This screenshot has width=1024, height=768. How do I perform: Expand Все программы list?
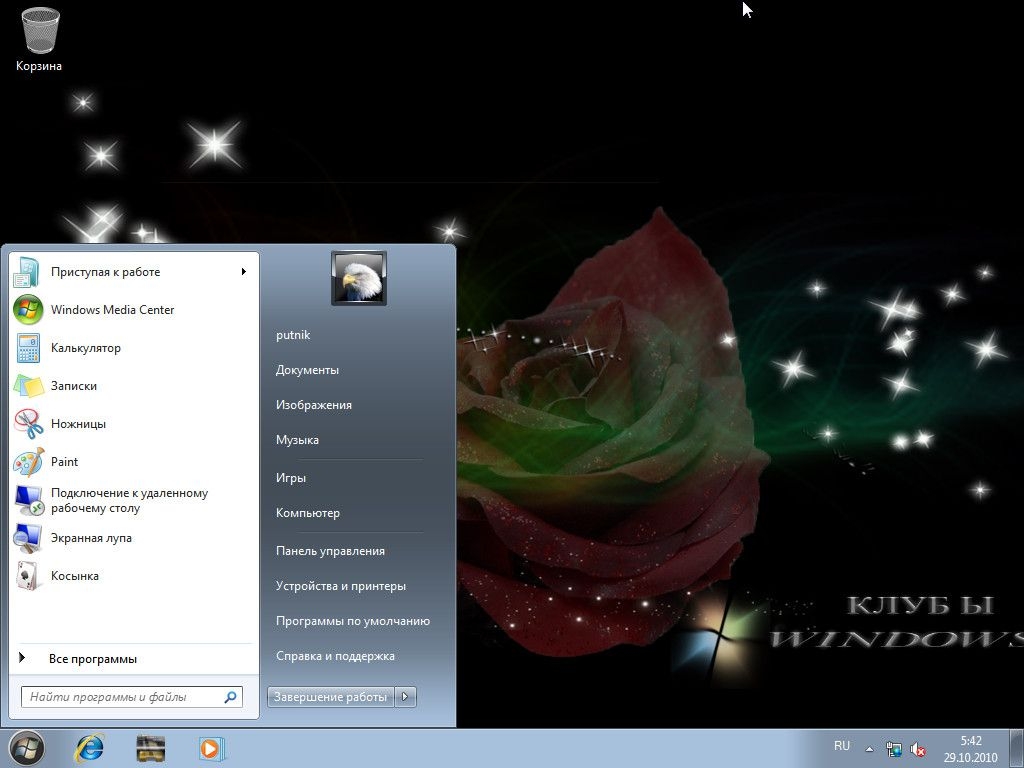point(92,659)
